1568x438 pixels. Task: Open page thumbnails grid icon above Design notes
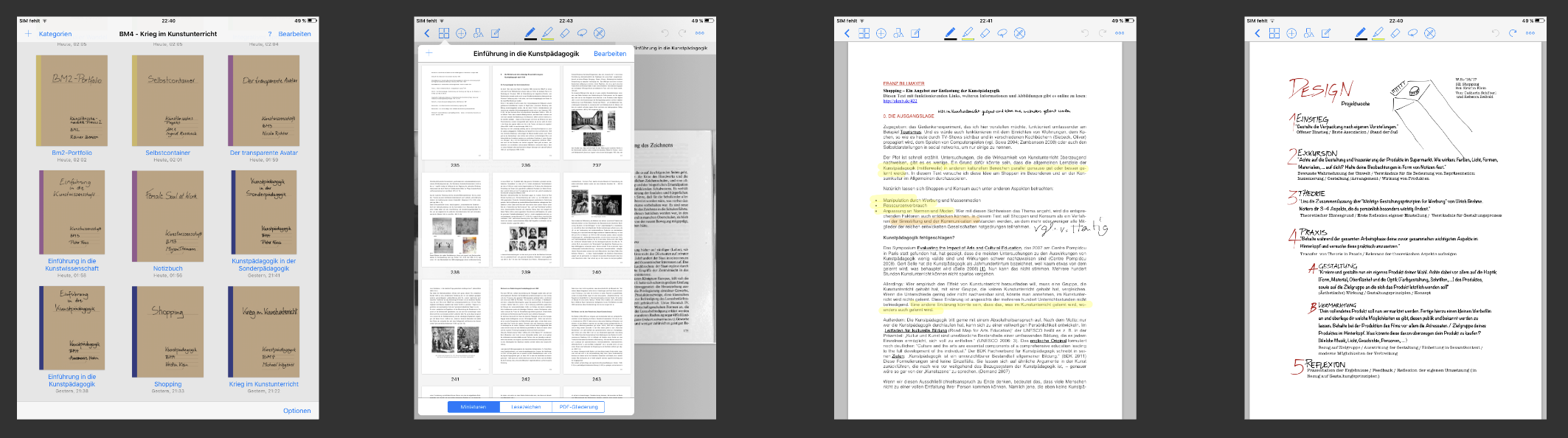(x=1274, y=33)
